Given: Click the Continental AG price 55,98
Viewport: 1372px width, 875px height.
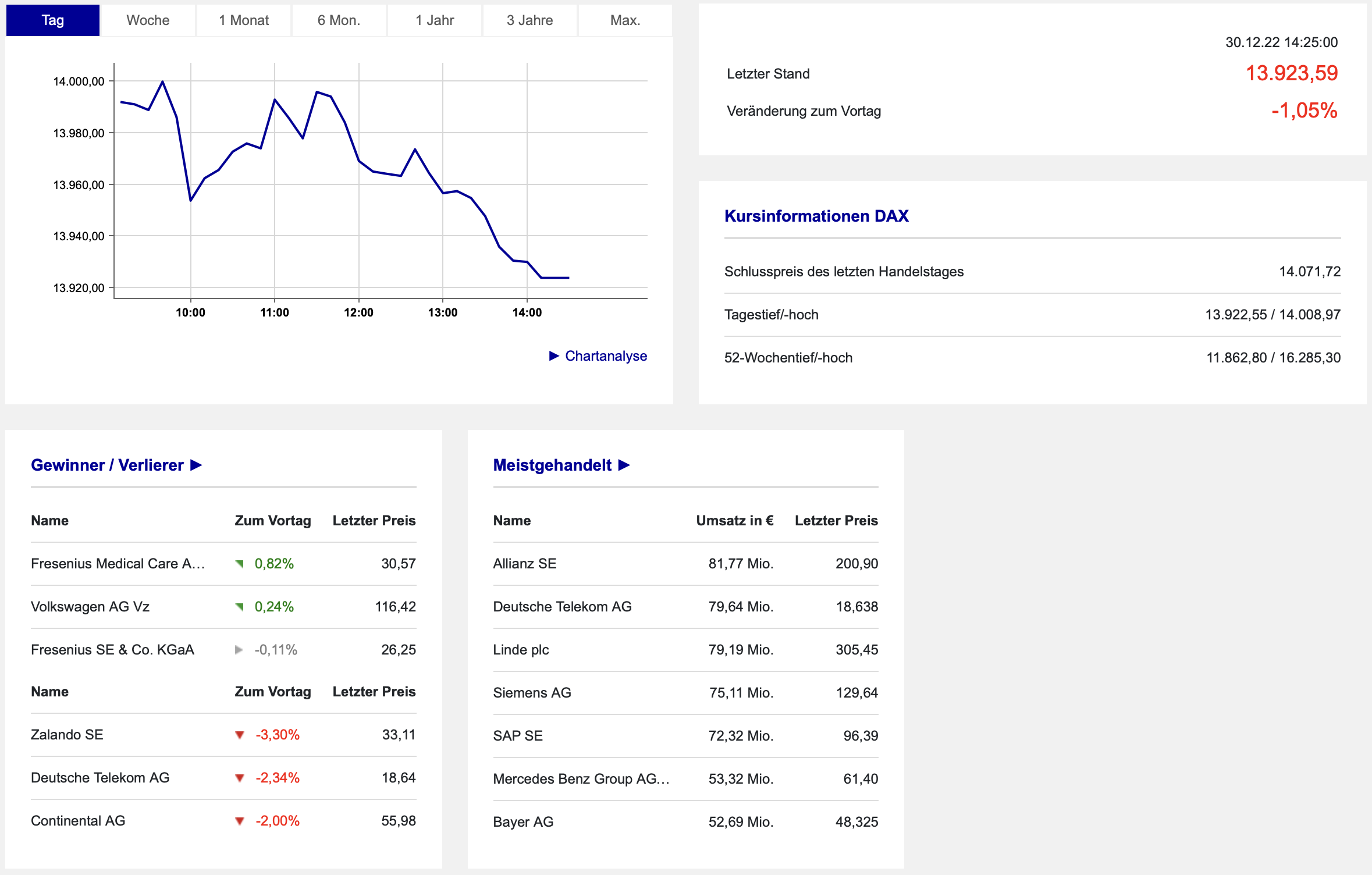Looking at the screenshot, I should (399, 821).
